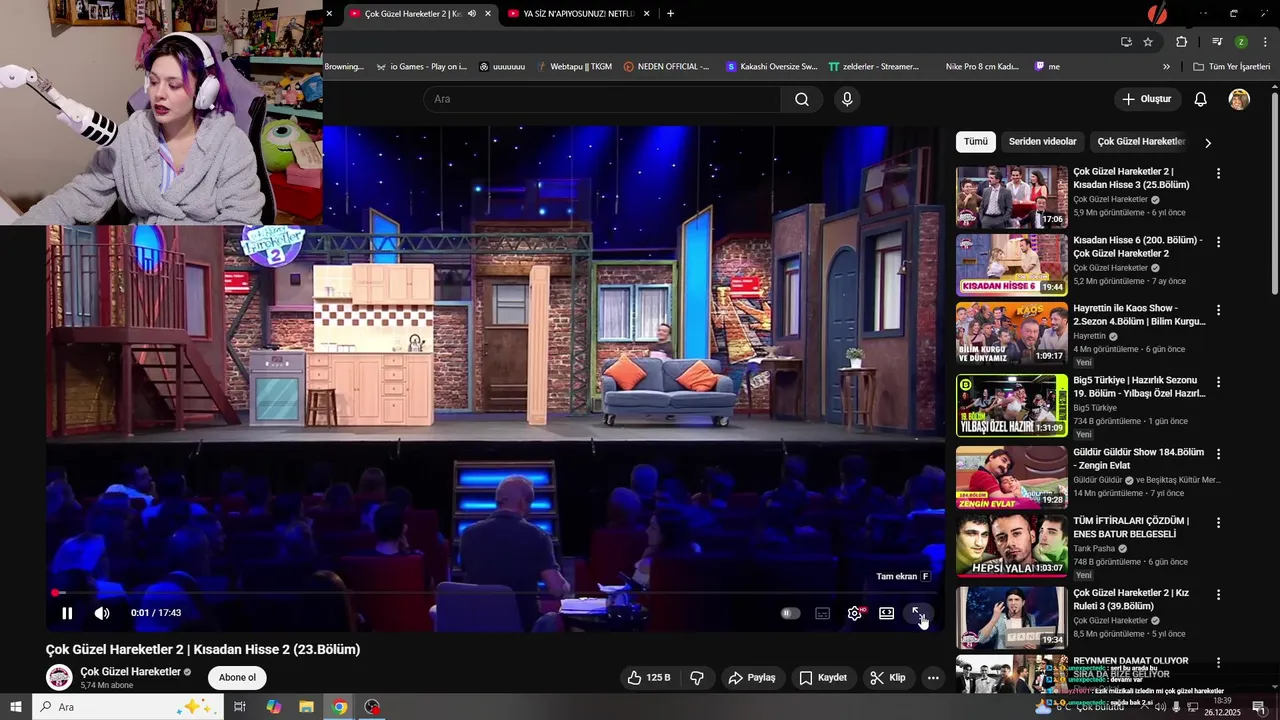Open the Webtapu || TKGM bookmark
1280x720 pixels.
point(574,67)
